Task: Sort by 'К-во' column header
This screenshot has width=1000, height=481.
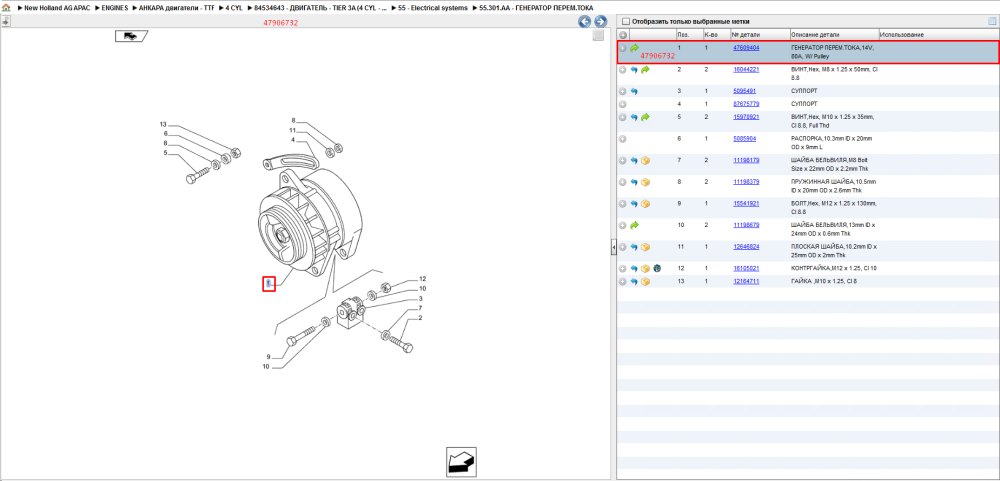Action: 710,34
